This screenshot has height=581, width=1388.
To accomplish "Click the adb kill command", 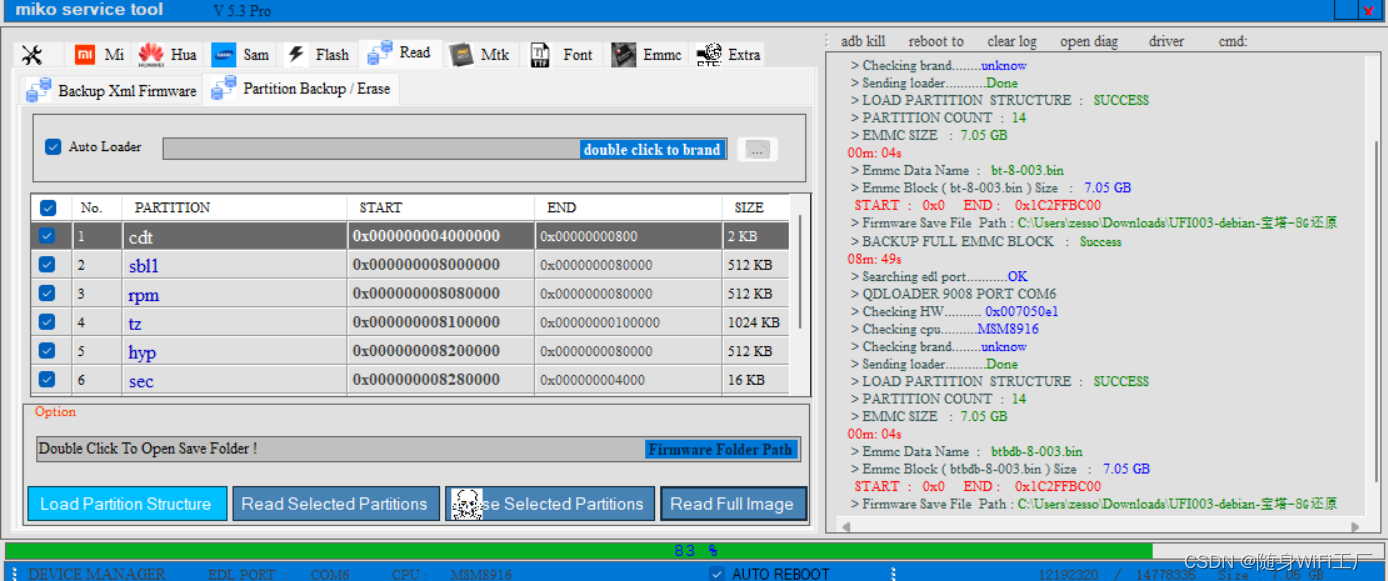I will click(863, 41).
